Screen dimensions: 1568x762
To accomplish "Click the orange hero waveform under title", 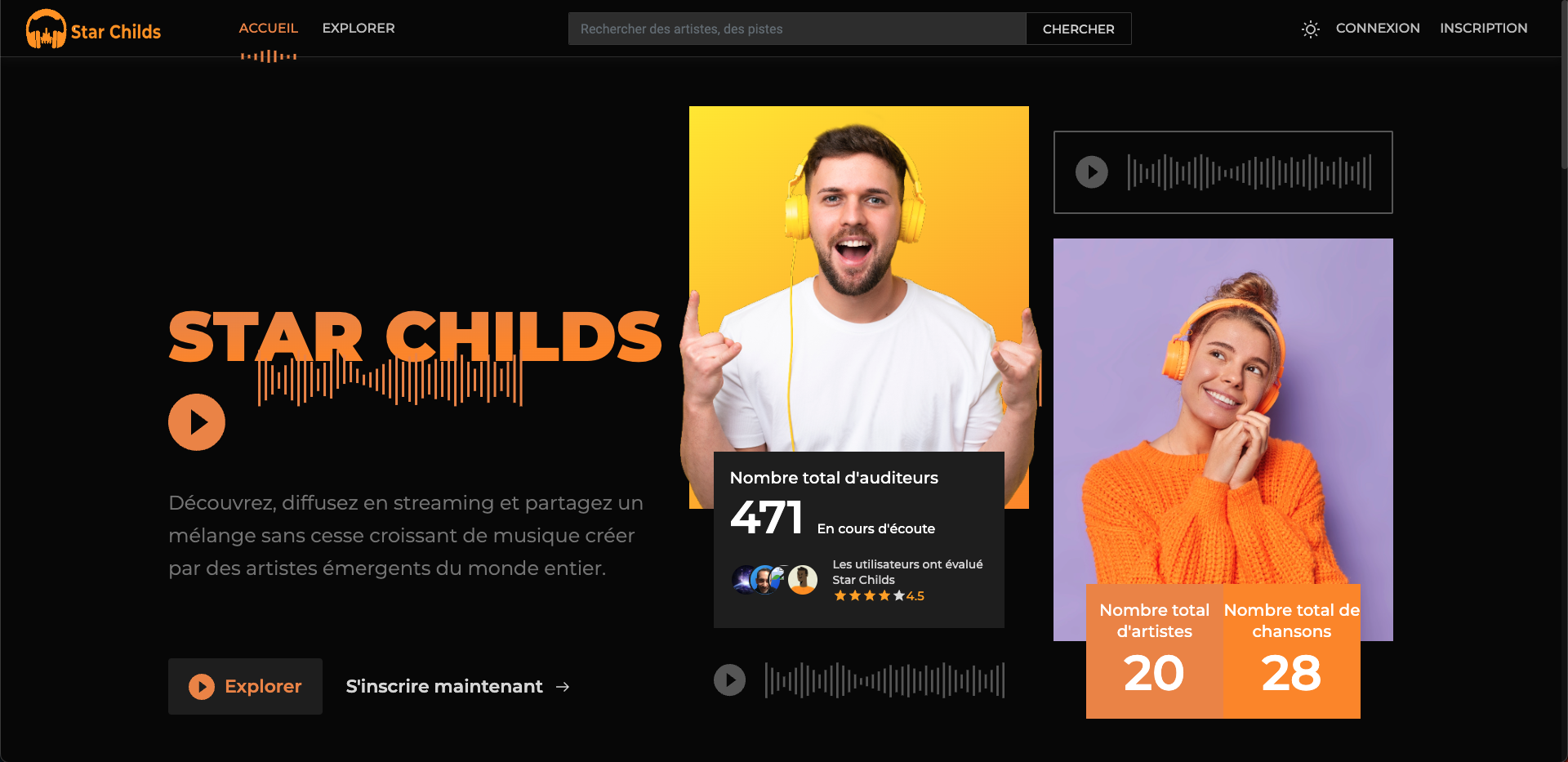I will 390,379.
